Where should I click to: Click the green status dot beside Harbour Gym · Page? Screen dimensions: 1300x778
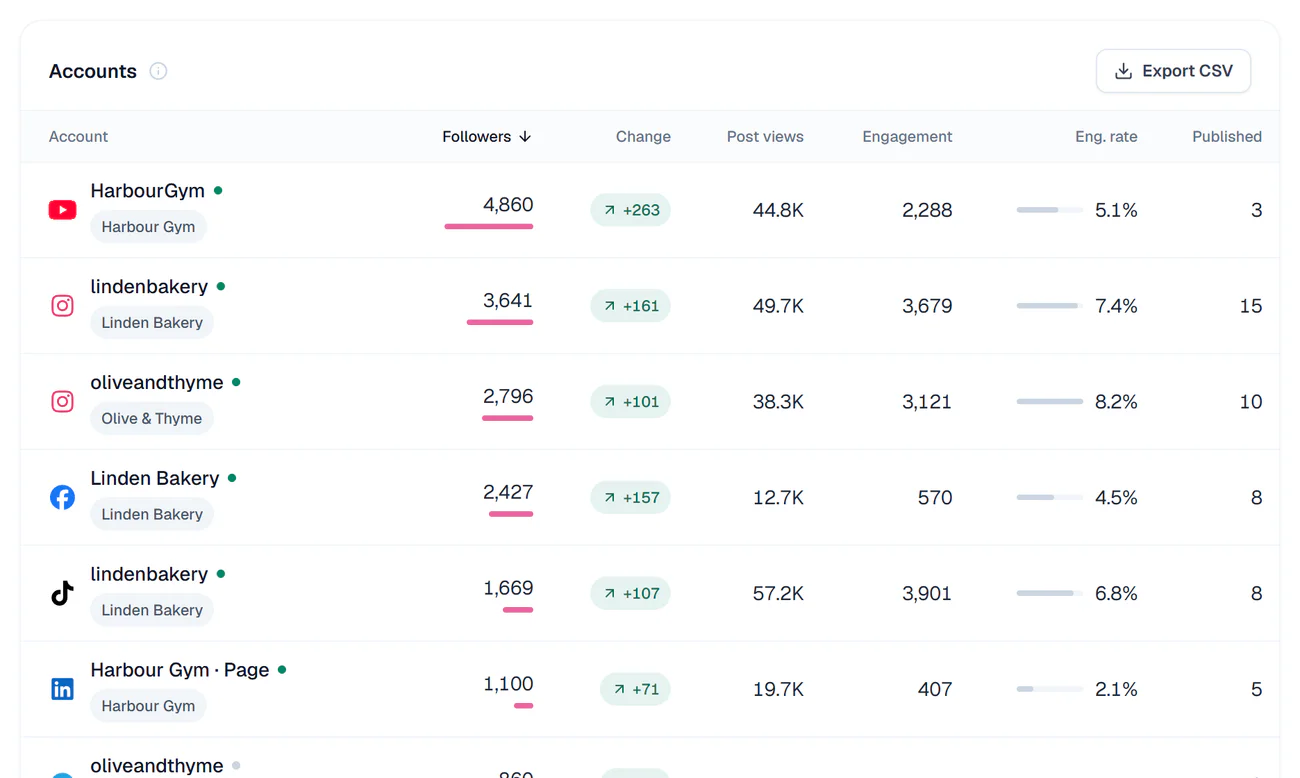point(282,670)
